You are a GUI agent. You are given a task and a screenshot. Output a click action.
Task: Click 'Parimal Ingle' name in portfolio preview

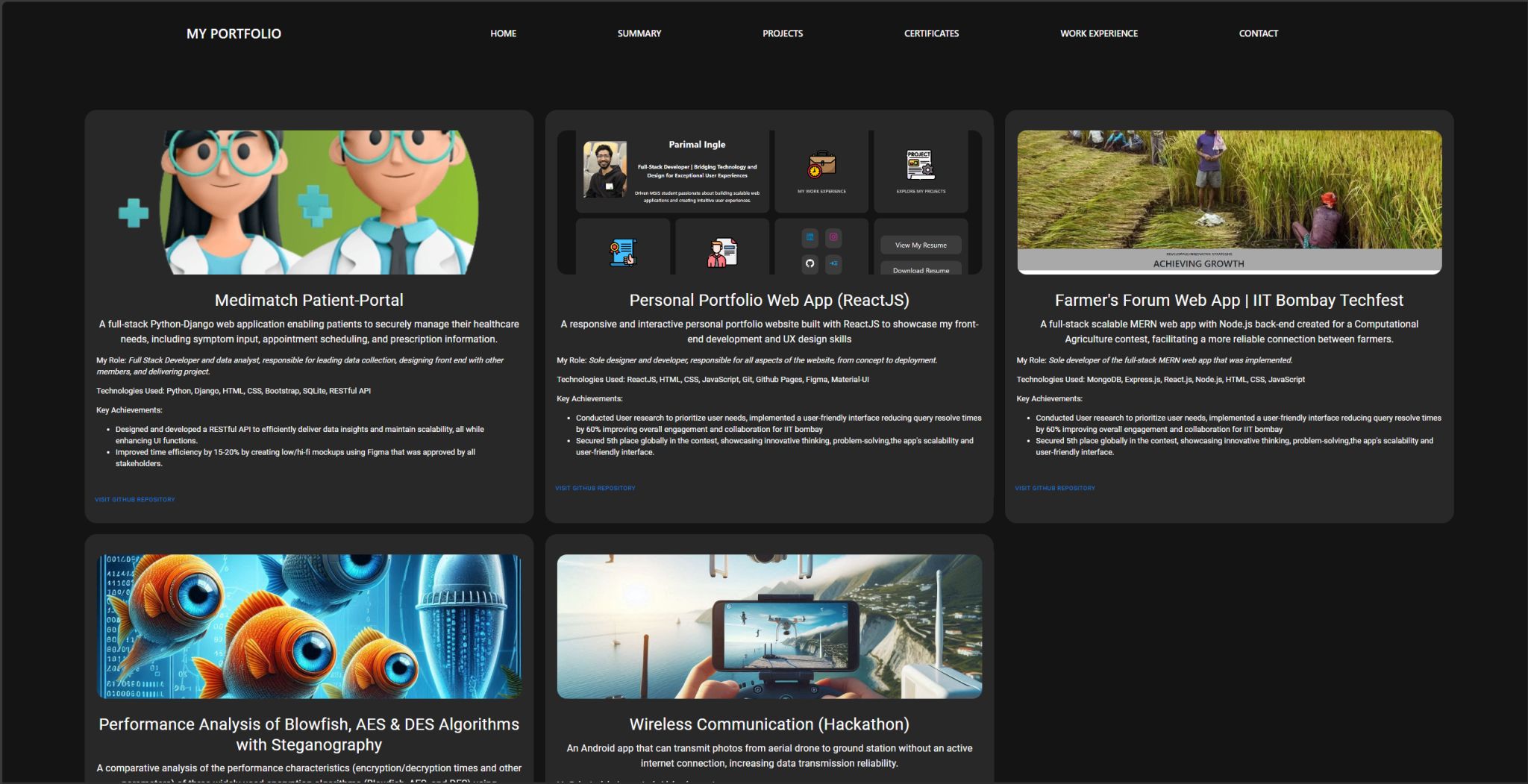click(x=697, y=145)
